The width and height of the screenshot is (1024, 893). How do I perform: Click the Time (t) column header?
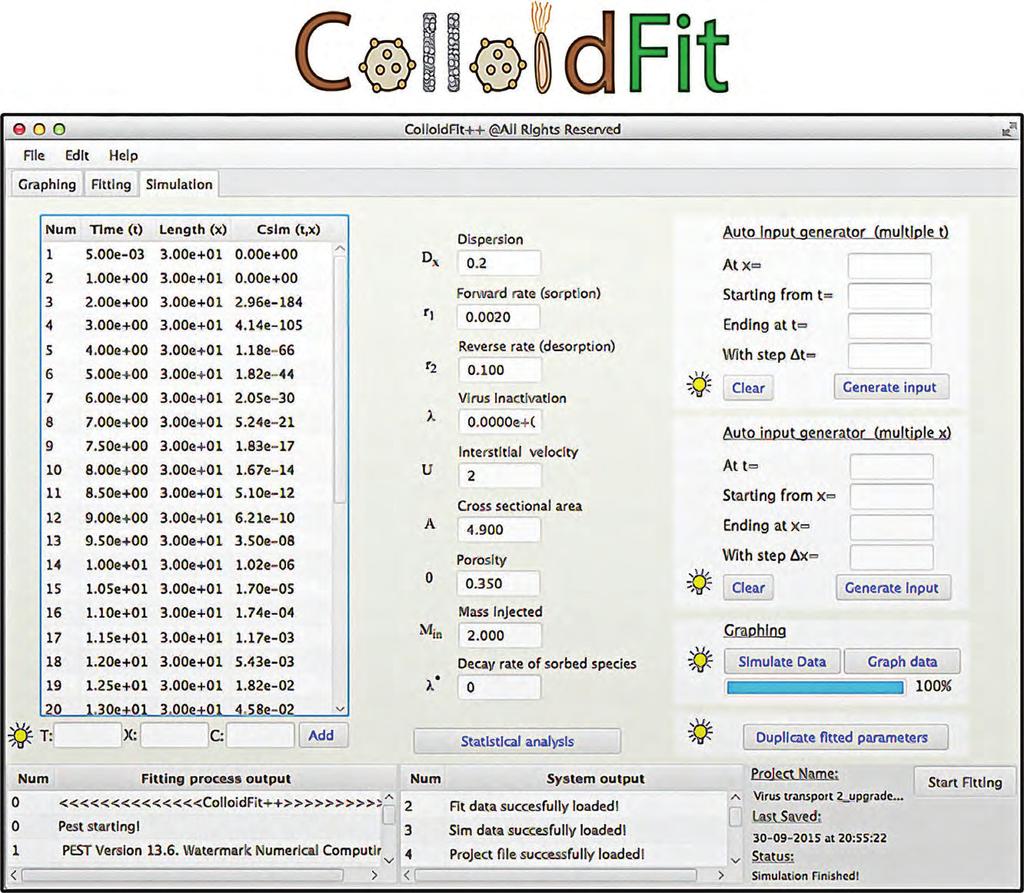(x=116, y=230)
